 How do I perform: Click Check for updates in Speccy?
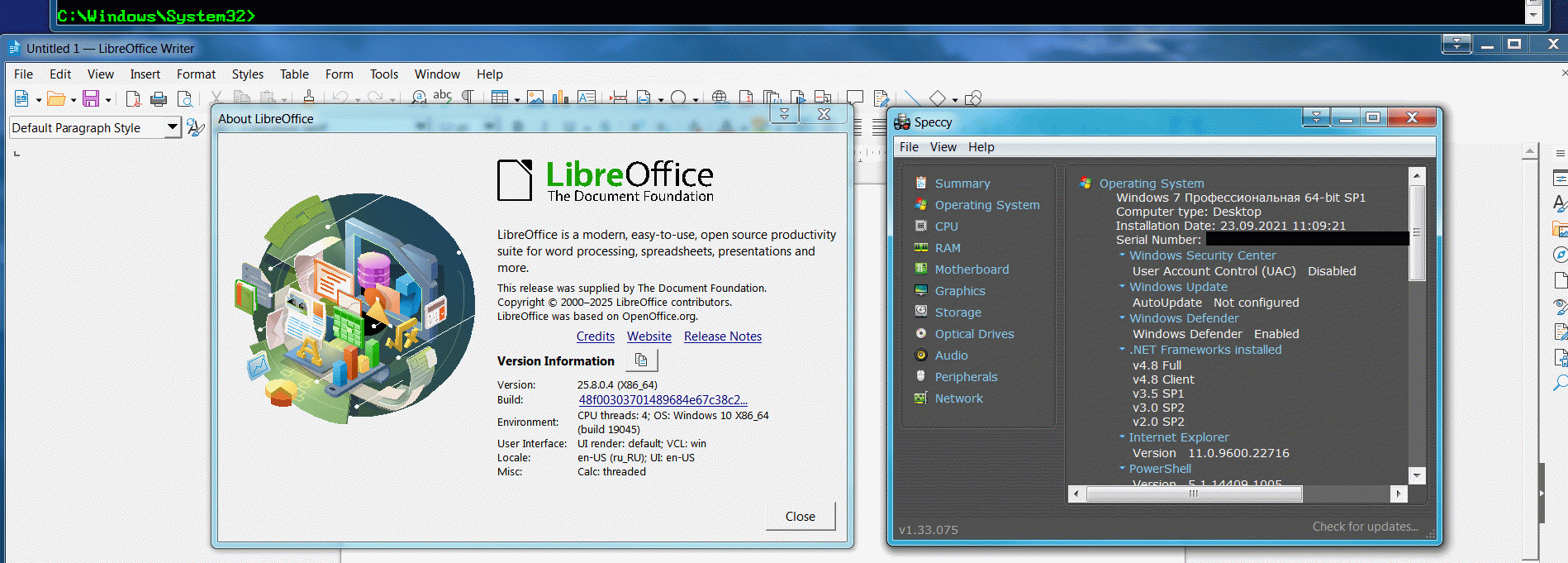1365,527
